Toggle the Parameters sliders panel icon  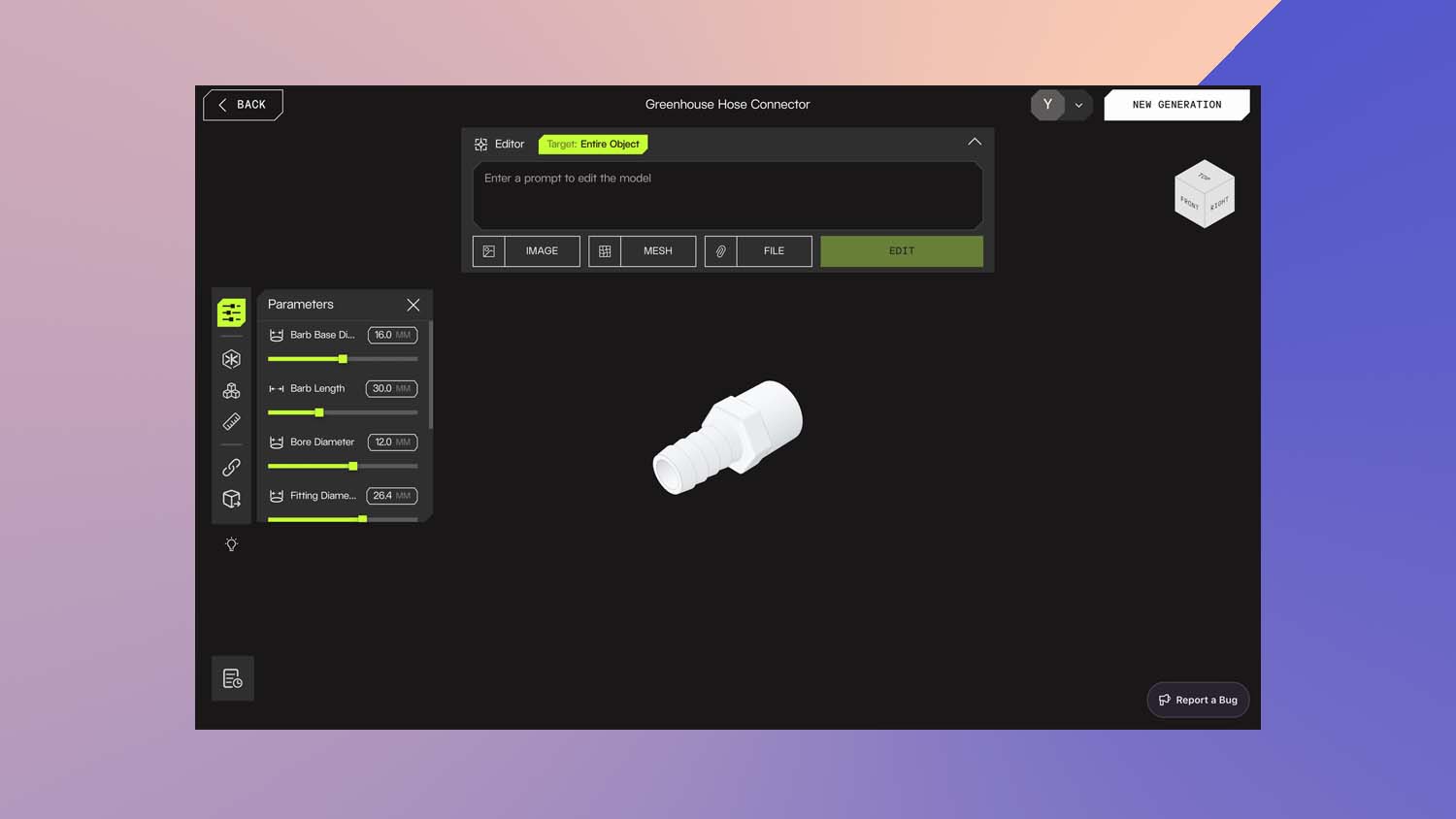[x=231, y=312]
